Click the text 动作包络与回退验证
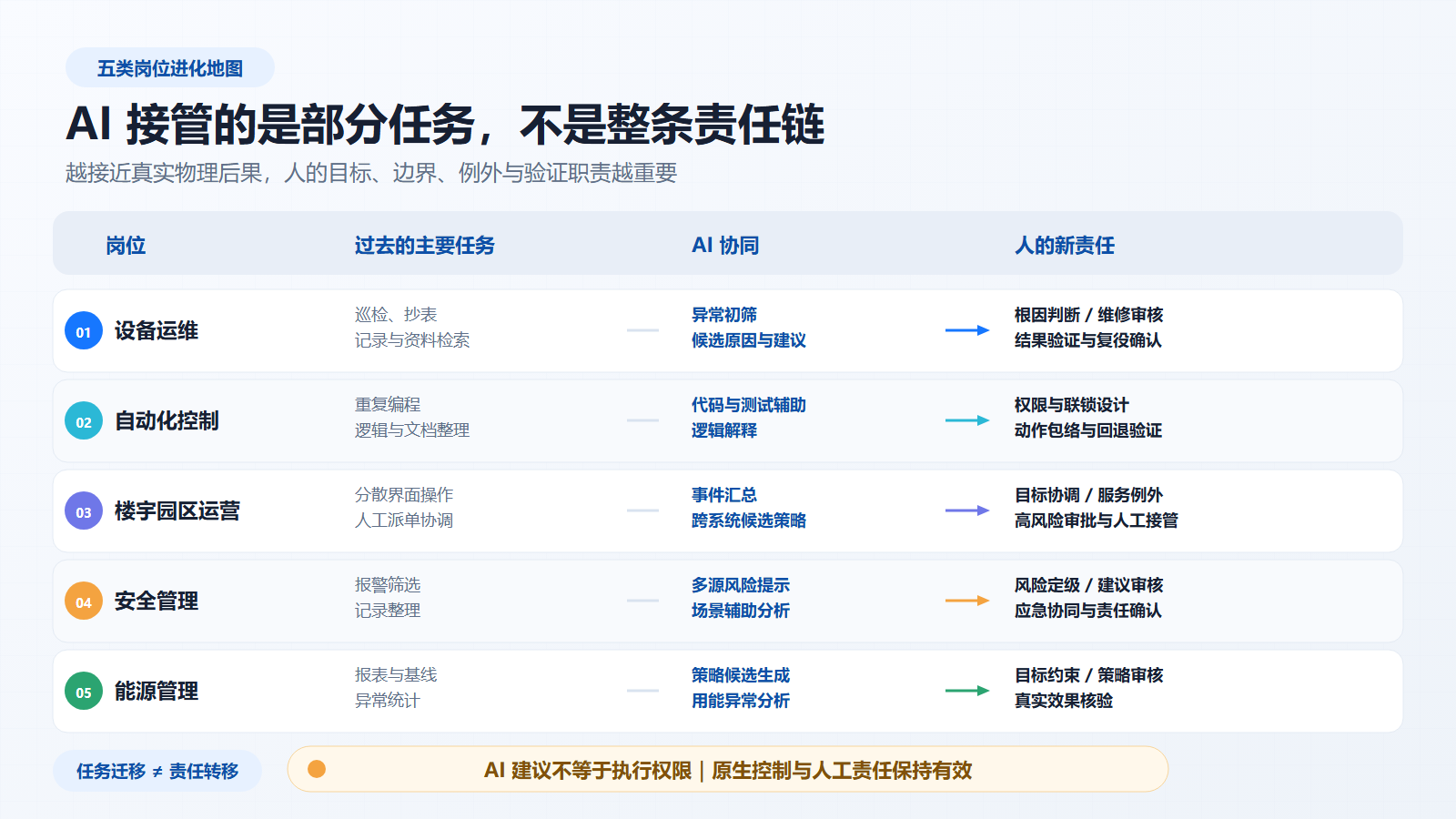This screenshot has height=819, width=1456. pos(1088,430)
